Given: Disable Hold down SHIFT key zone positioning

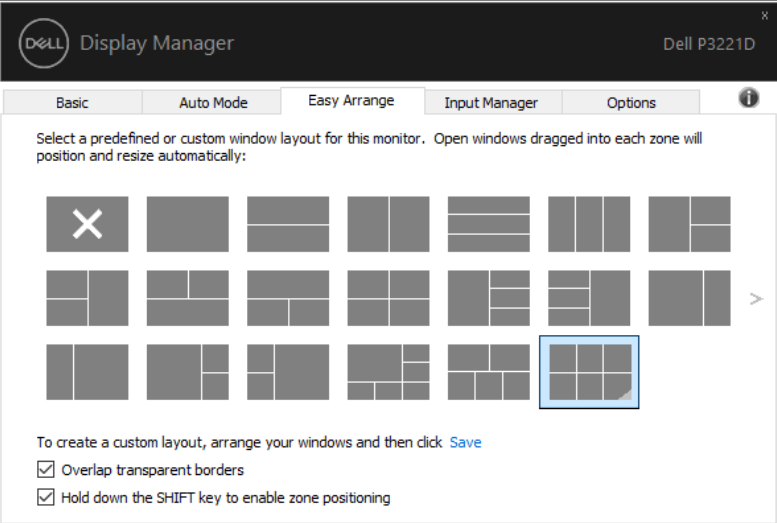Looking at the screenshot, I should 46,497.
